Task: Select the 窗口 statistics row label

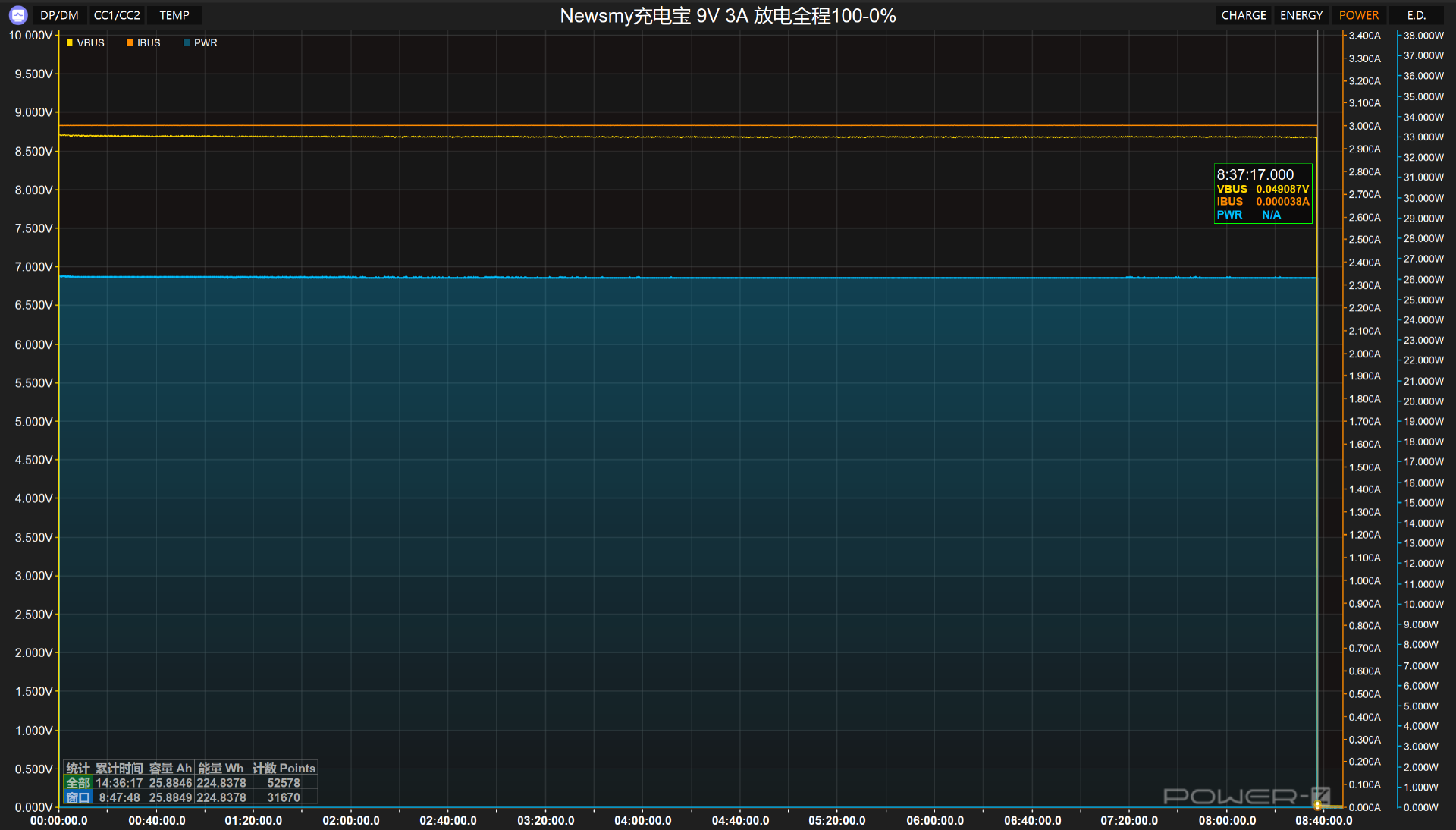Action: 78,797
